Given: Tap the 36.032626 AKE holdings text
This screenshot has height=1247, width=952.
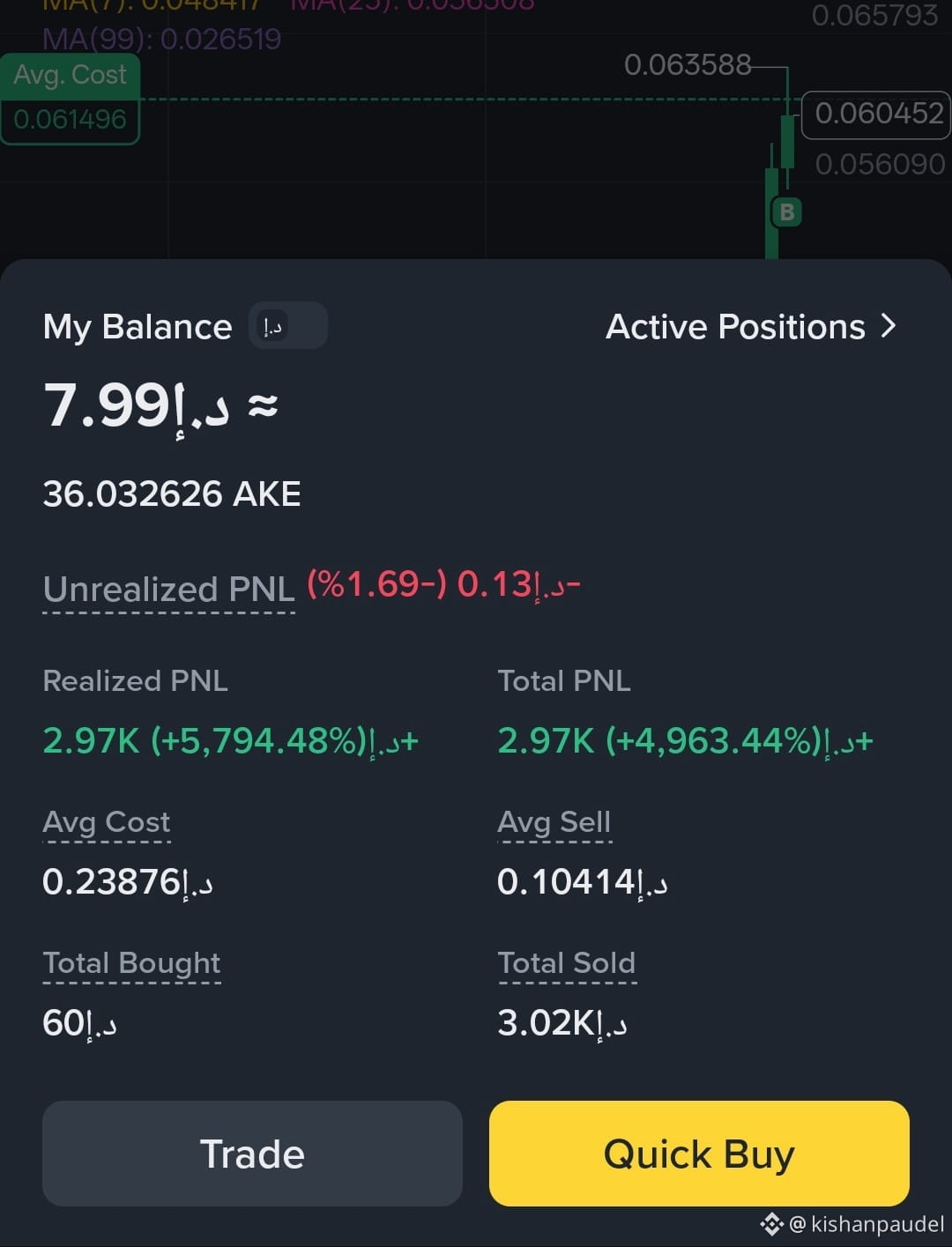Looking at the screenshot, I should (x=172, y=494).
